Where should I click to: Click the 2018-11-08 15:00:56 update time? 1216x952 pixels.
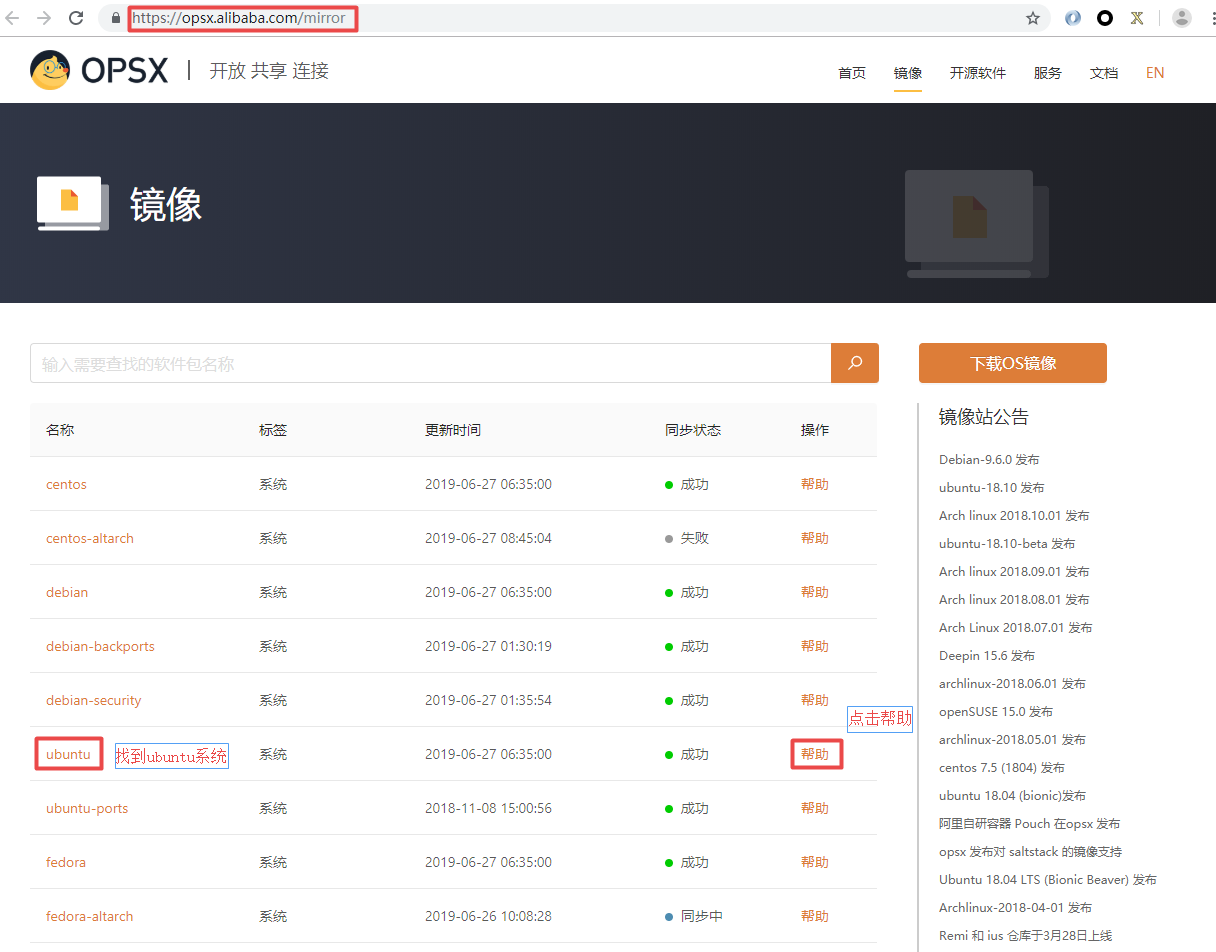(488, 808)
